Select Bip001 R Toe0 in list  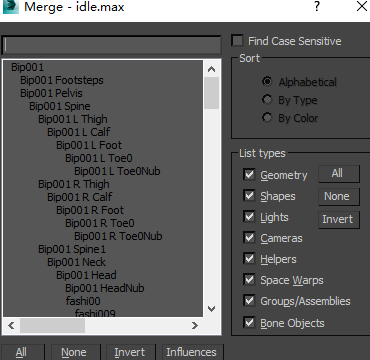pos(100,223)
